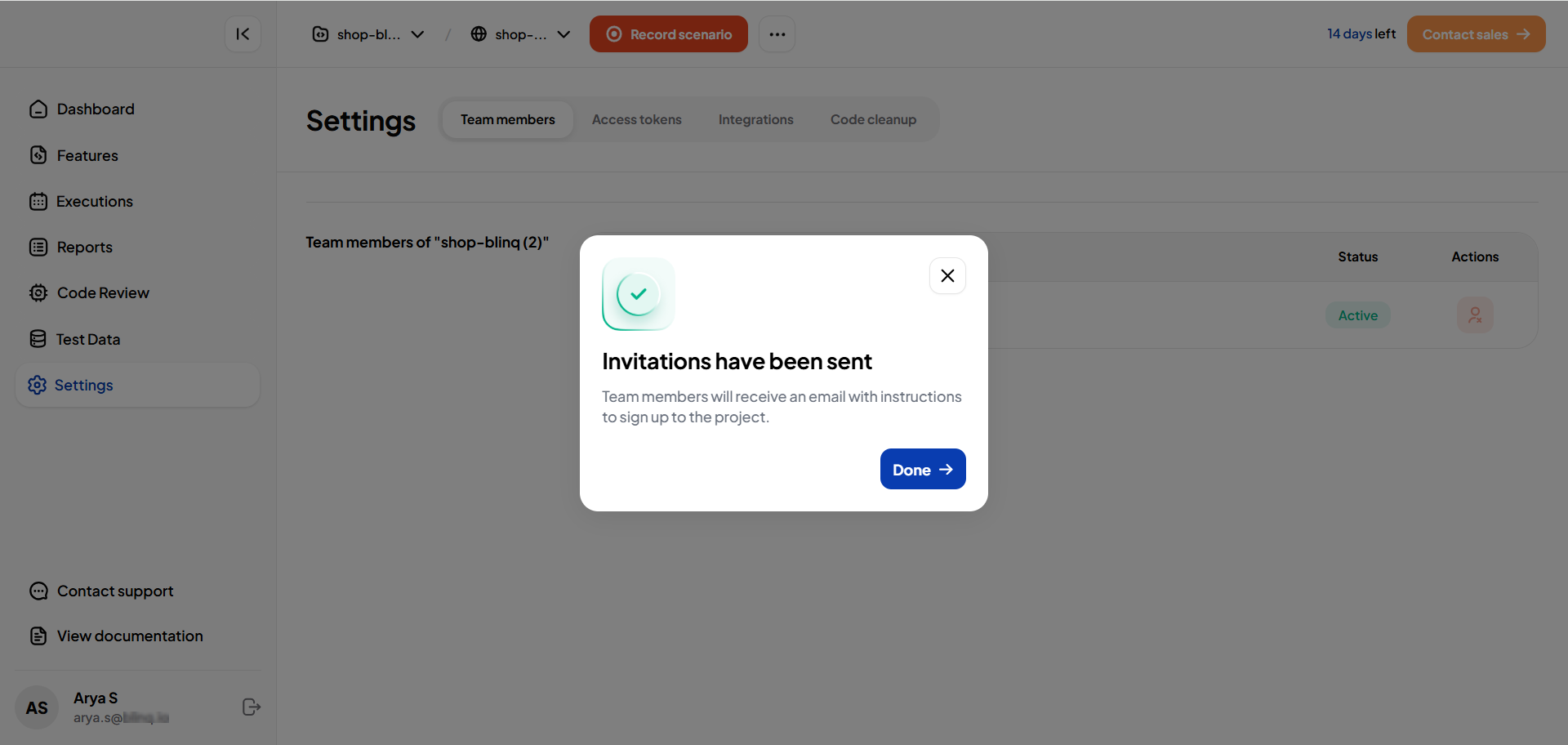Select the Code cleanup tab
The image size is (1568, 745).
pos(873,120)
